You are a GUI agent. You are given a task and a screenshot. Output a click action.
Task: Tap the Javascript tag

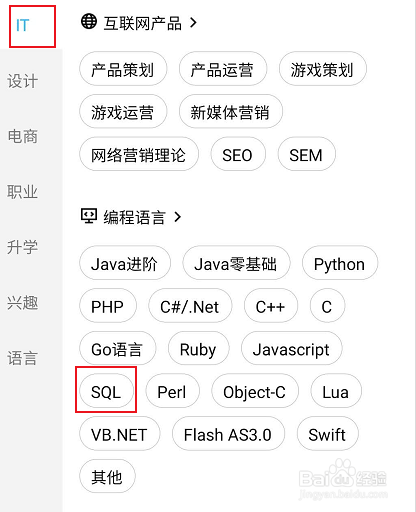tap(291, 349)
